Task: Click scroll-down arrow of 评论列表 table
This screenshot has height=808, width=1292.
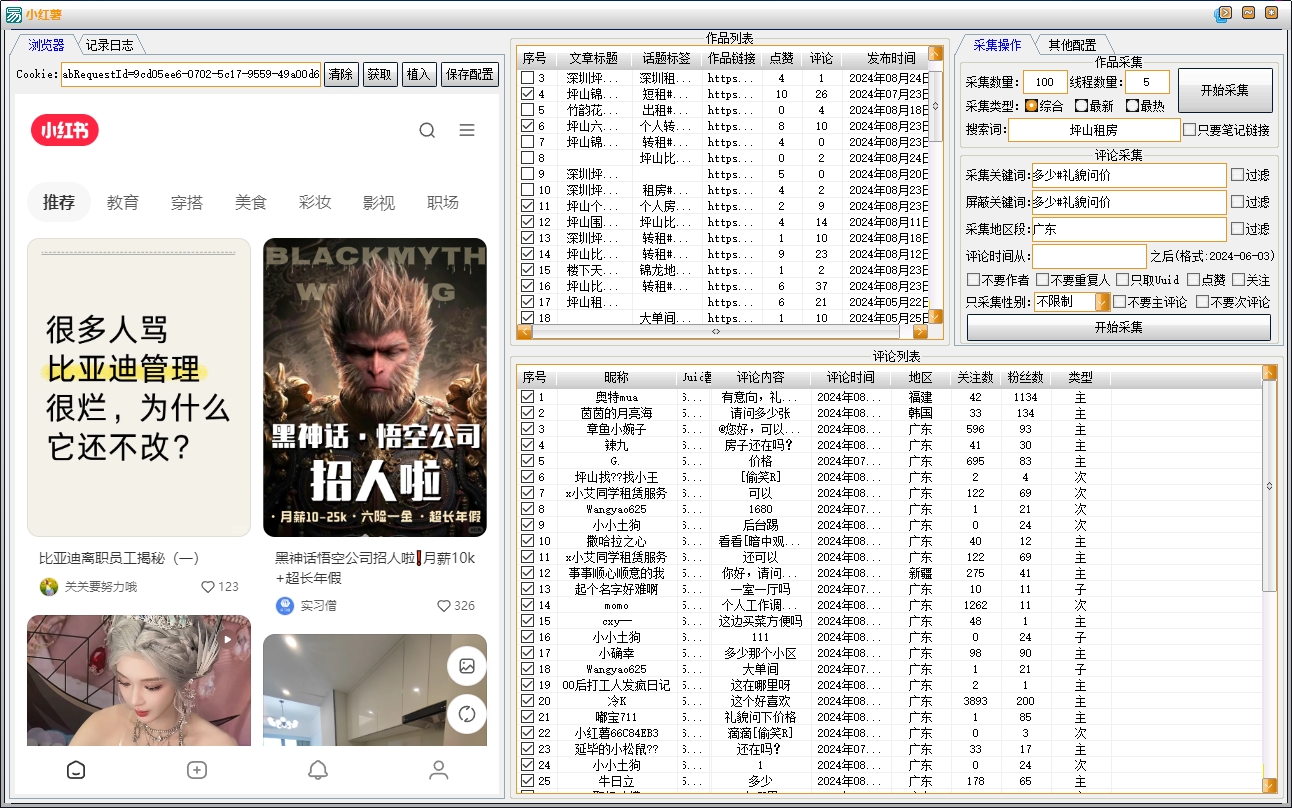Action: click(x=1270, y=786)
